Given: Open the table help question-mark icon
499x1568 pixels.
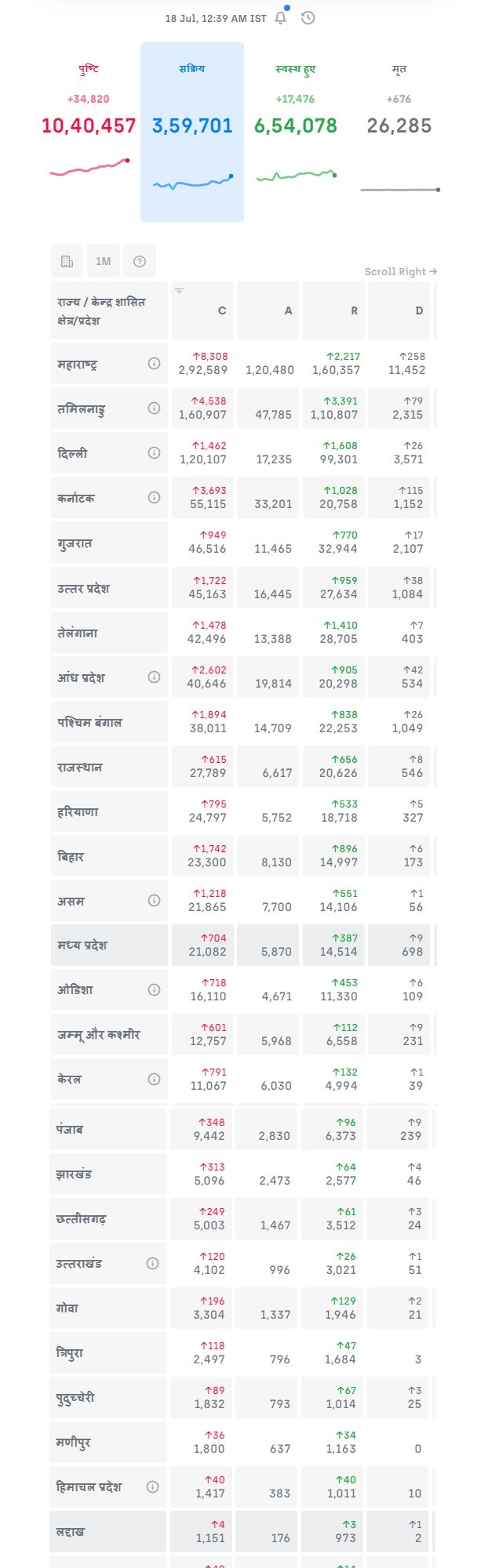Looking at the screenshot, I should (x=140, y=261).
